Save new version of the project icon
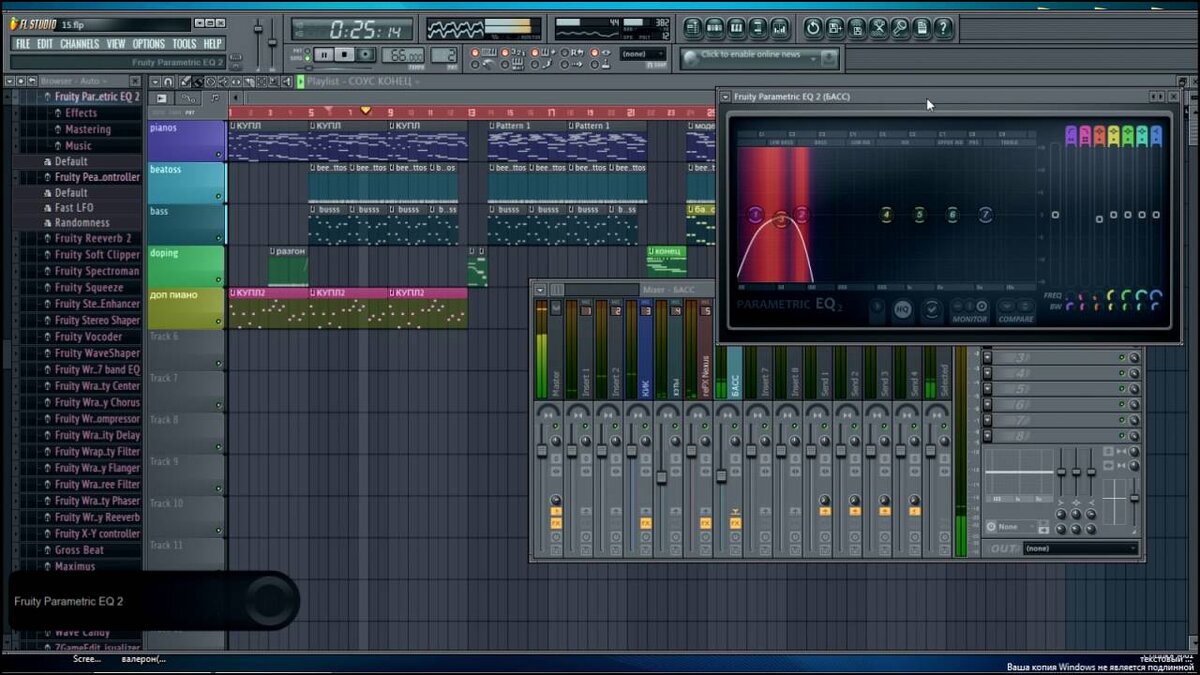The height and width of the screenshot is (675, 1200). (x=834, y=28)
